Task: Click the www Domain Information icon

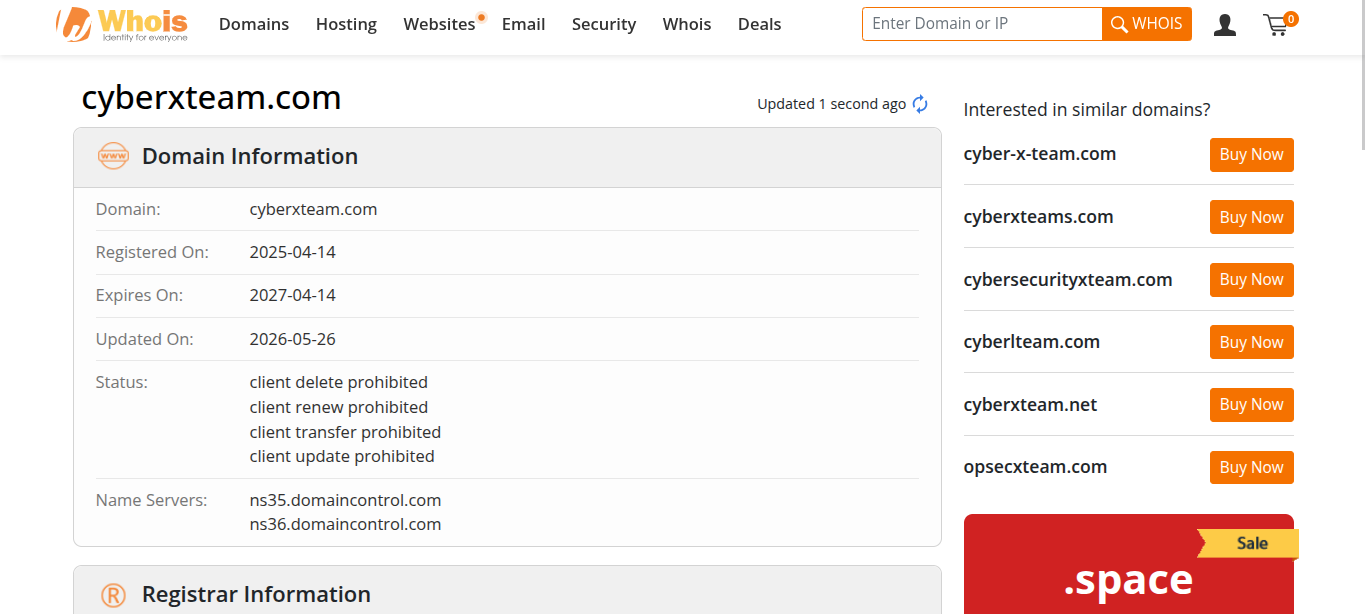Action: click(113, 156)
